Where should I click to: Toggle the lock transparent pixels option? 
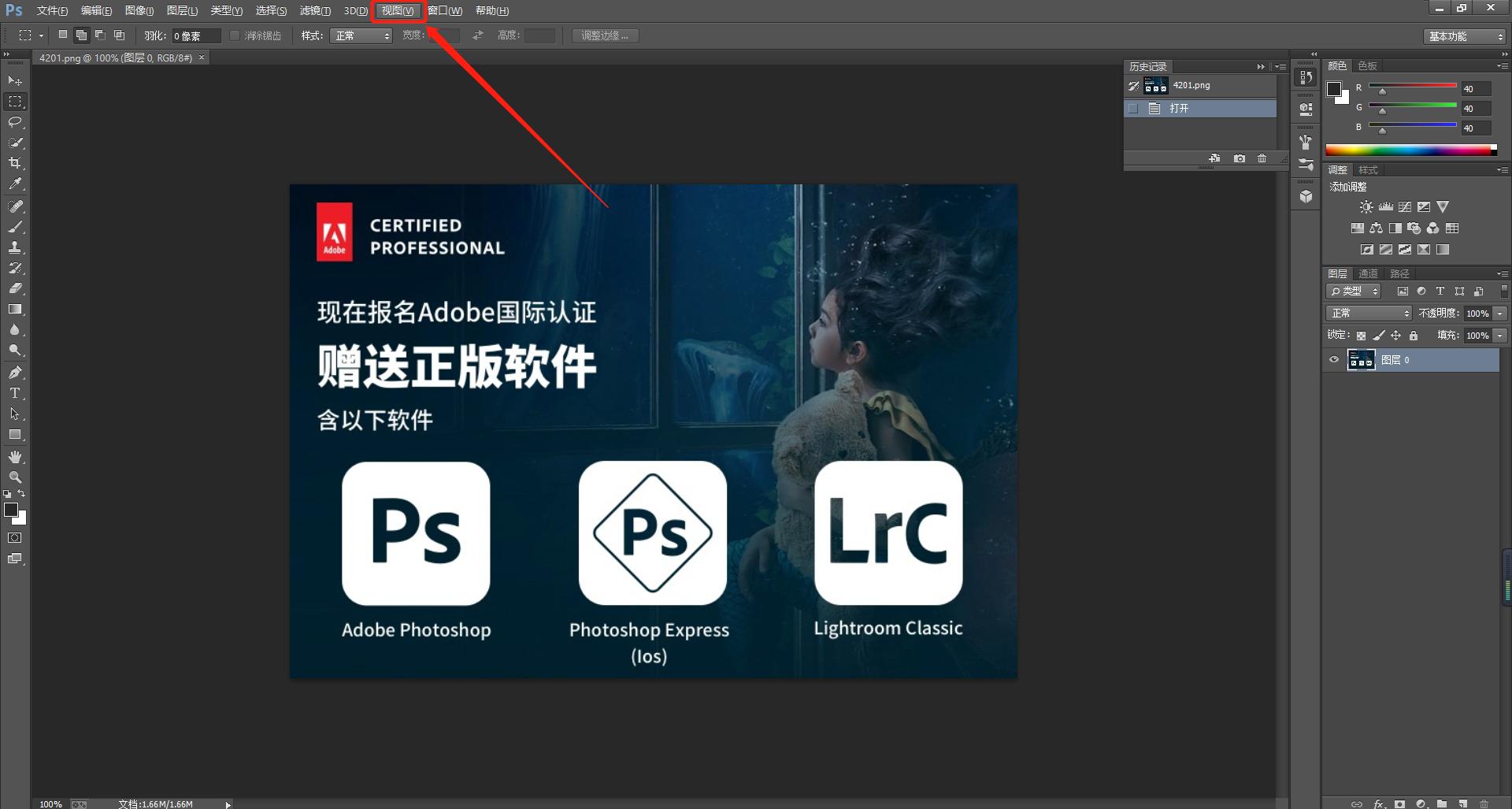1361,334
